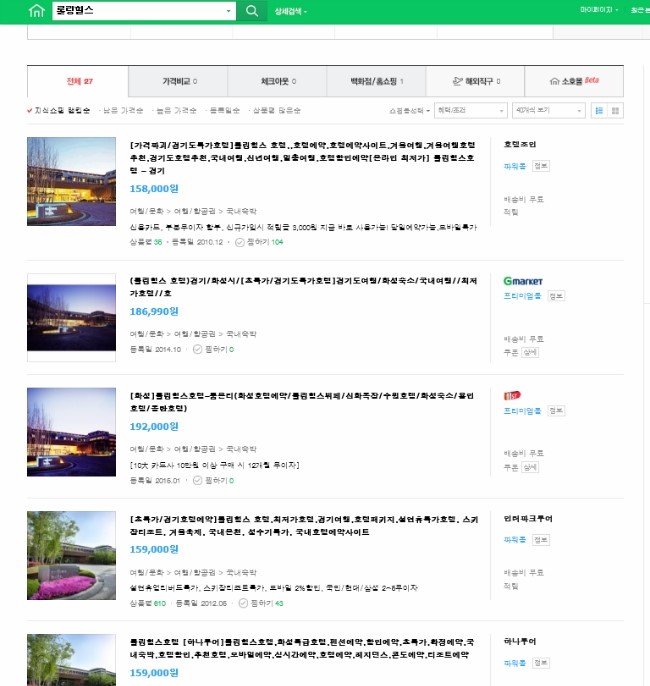
Task: Click price 186,990원
Action: tap(154, 312)
